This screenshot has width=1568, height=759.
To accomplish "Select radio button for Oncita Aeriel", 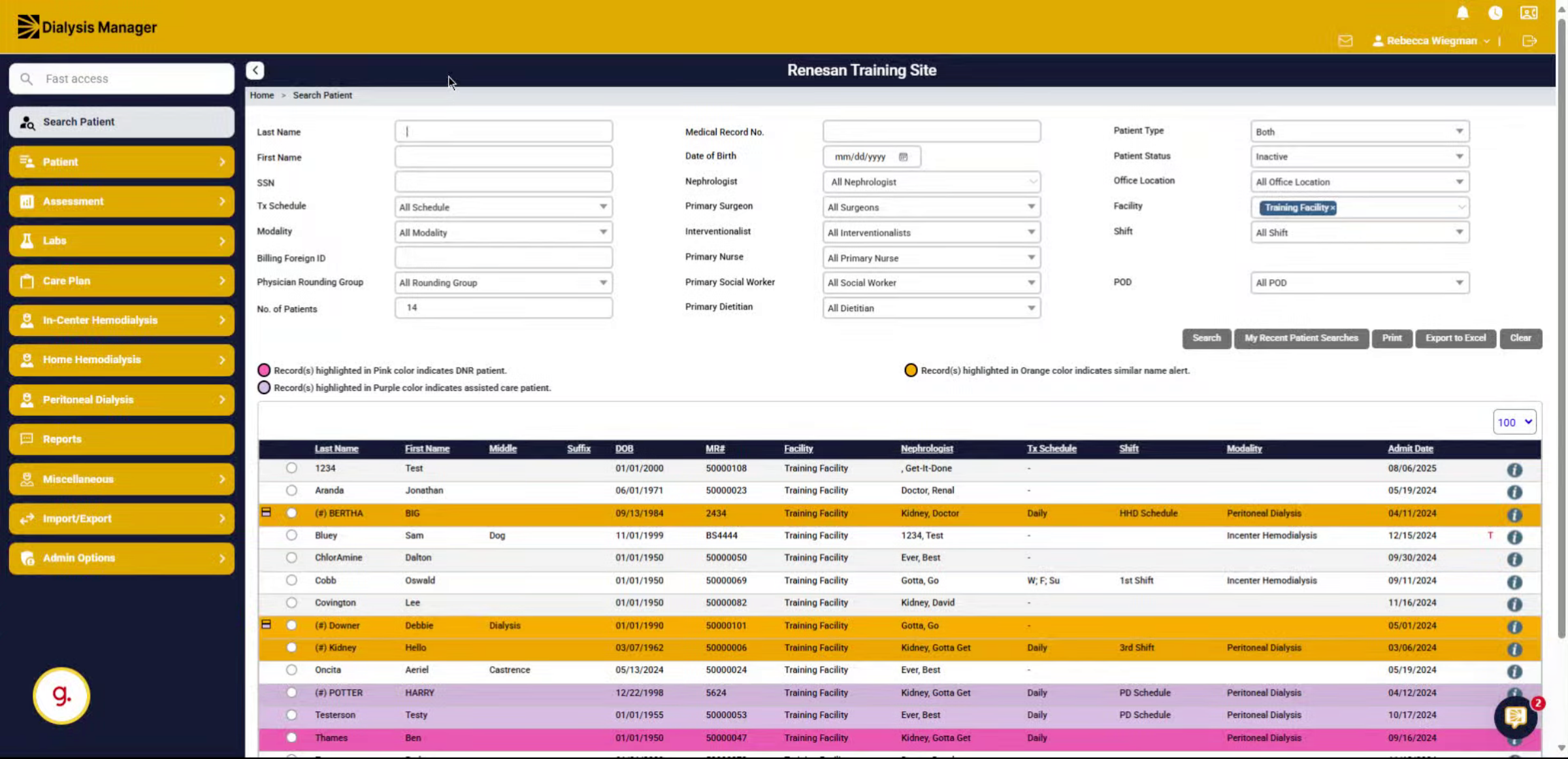I will (291, 669).
